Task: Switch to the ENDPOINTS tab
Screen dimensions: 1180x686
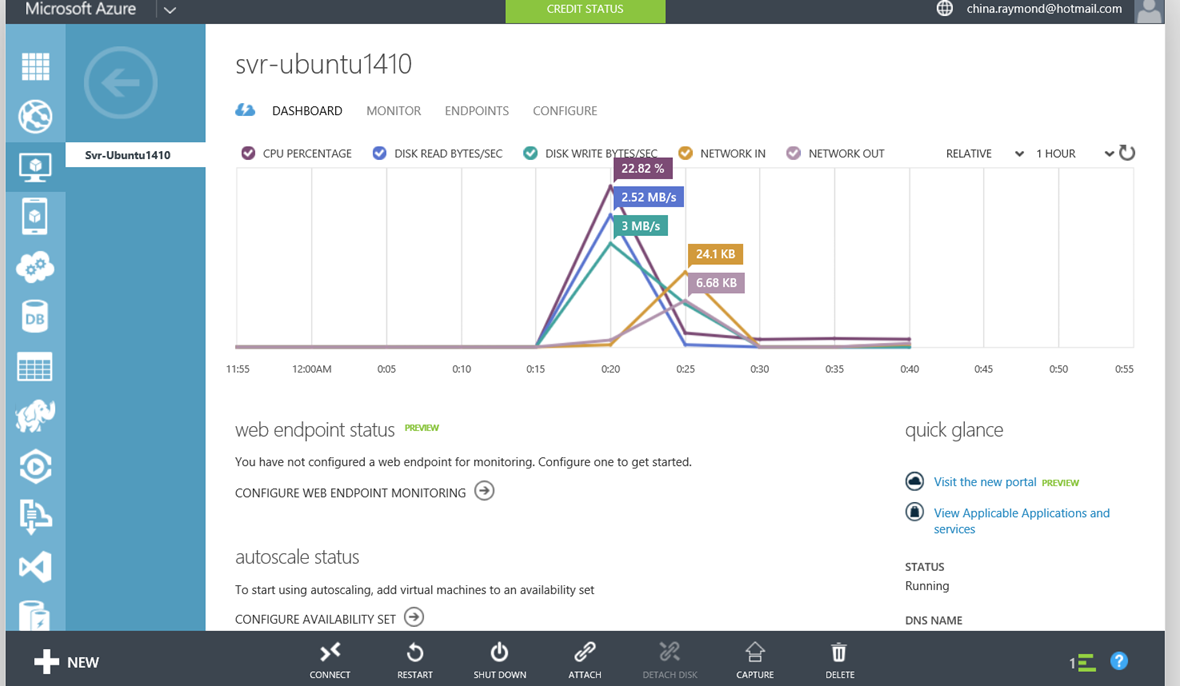Action: tap(476, 111)
